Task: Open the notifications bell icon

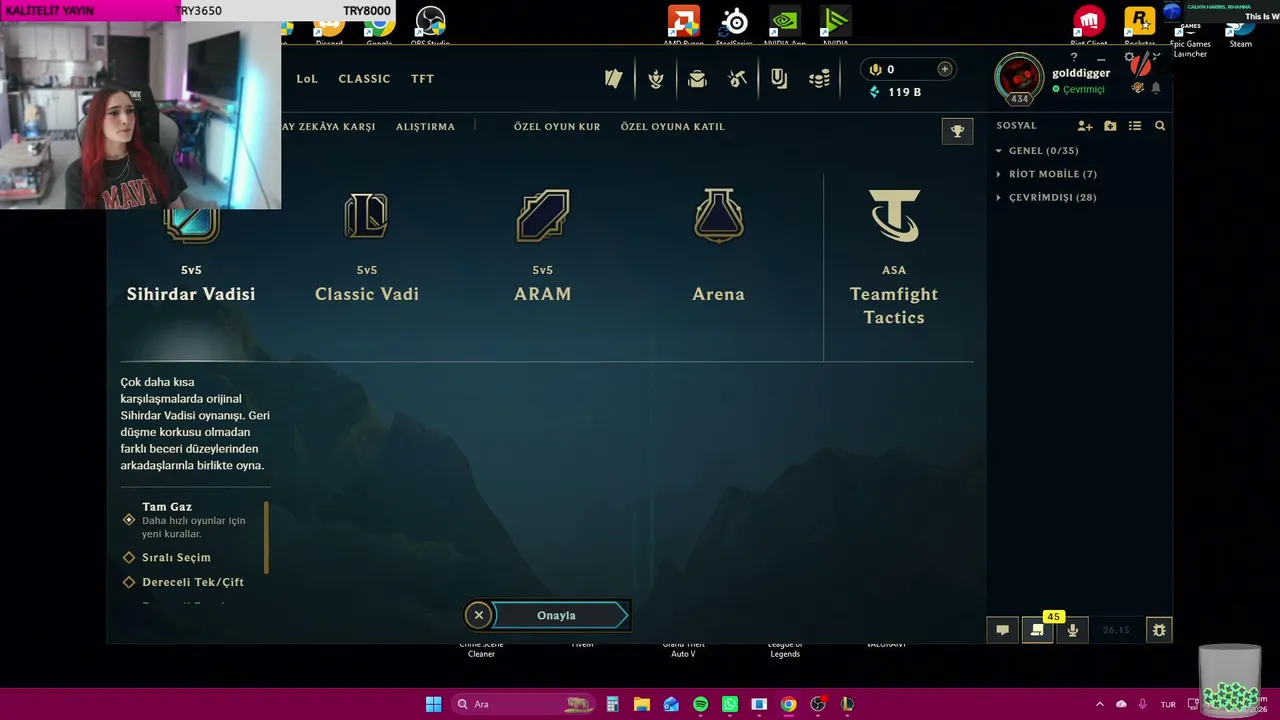Action: [1156, 88]
